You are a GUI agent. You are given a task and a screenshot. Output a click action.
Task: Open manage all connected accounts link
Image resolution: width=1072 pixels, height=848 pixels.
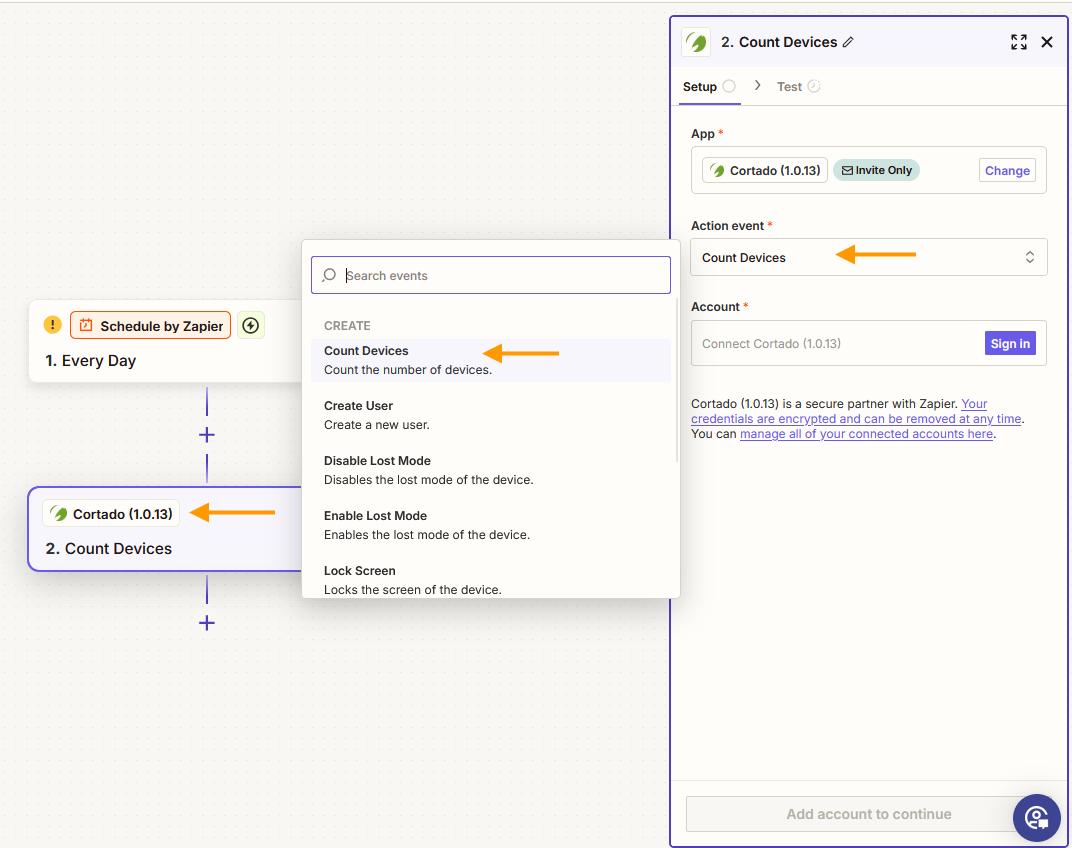tap(866, 434)
